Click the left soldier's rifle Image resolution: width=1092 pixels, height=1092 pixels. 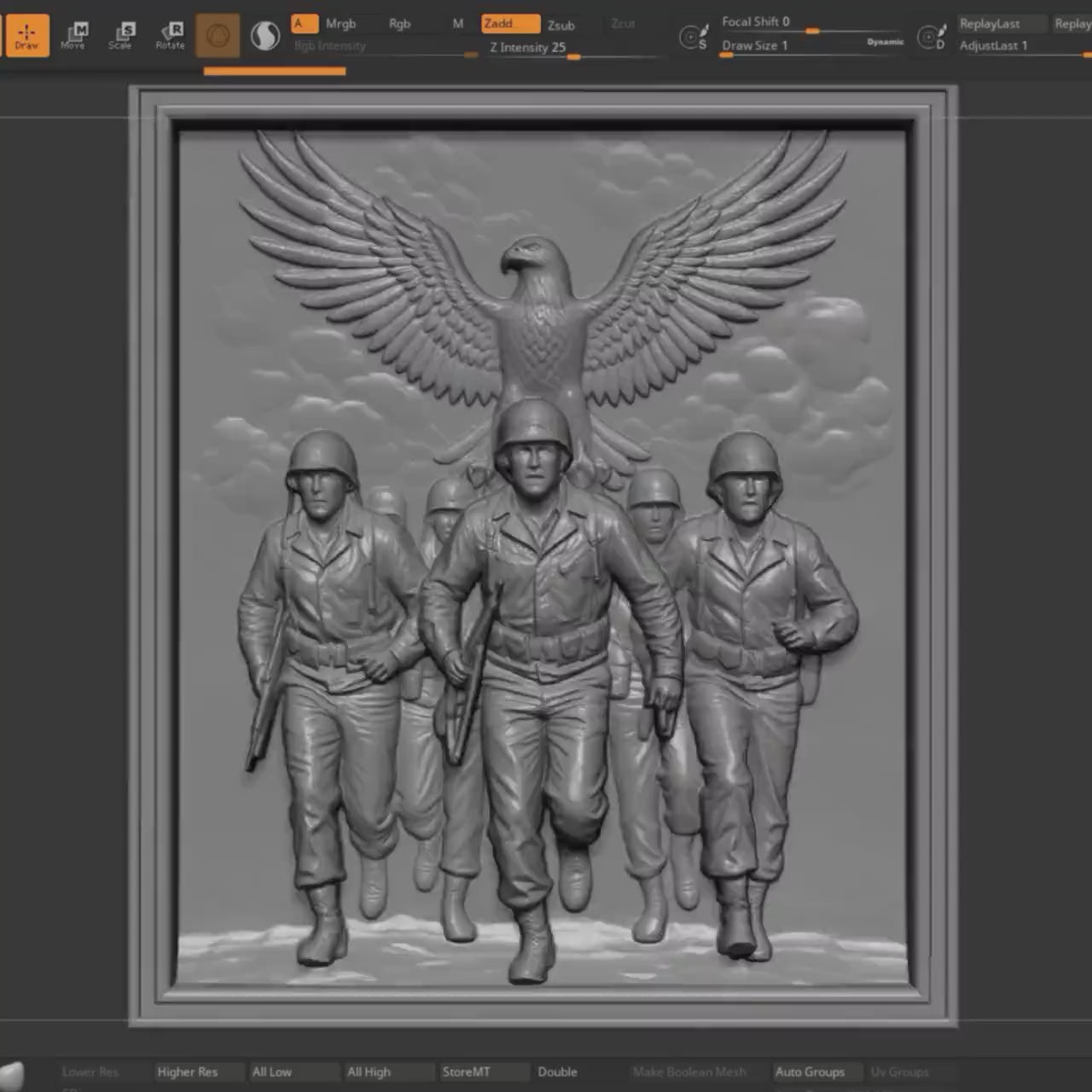pyautogui.click(x=266, y=700)
